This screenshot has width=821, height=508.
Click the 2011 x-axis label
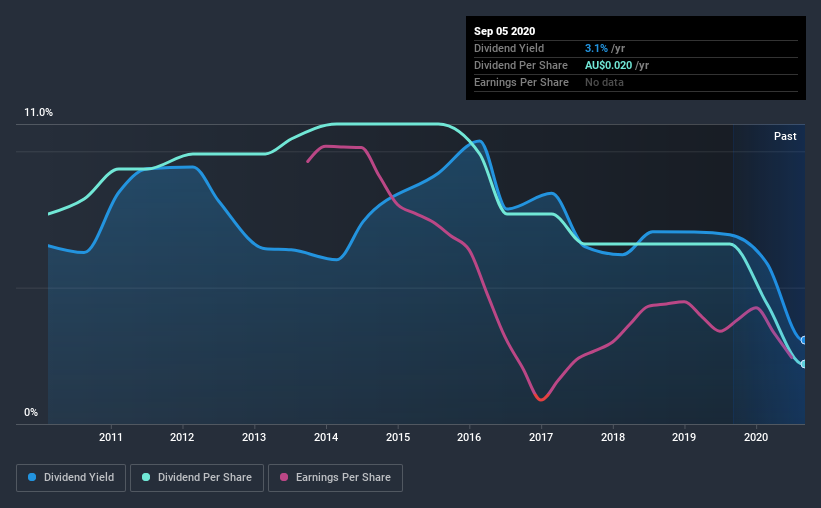[110, 437]
